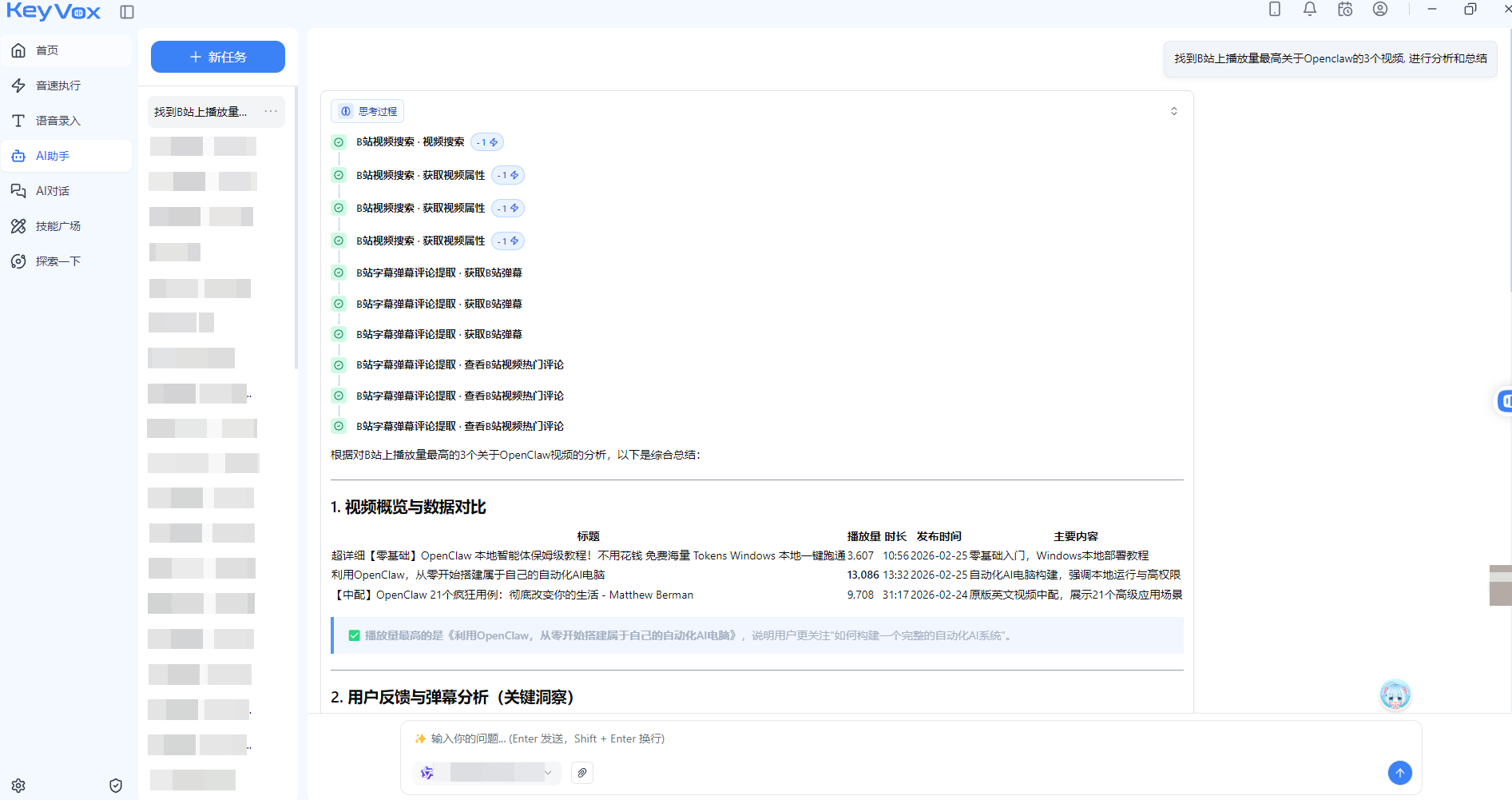
Task: Open the user account profile icon
Action: [1380, 10]
